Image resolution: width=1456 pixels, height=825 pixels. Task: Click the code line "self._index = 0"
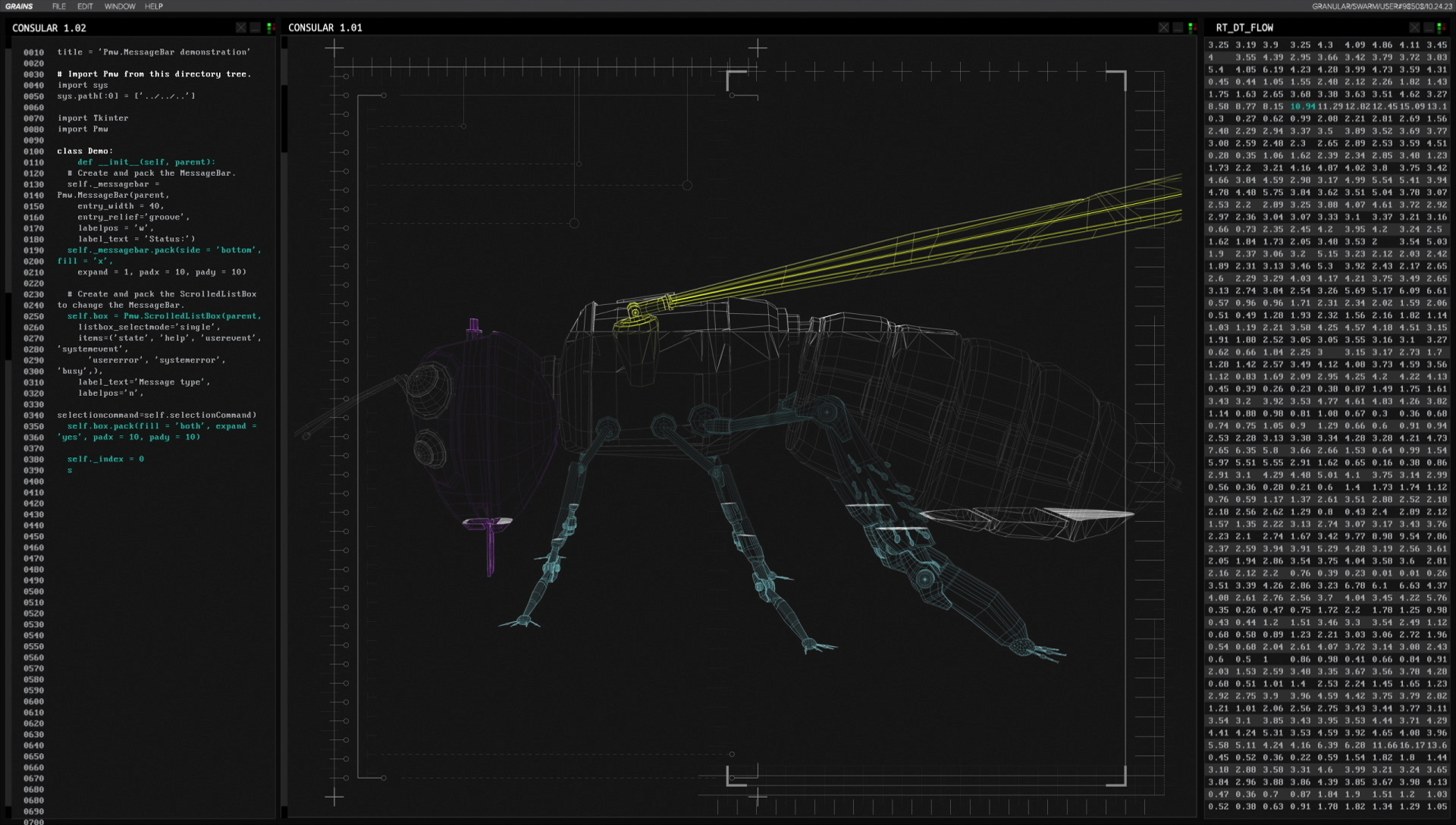(105, 460)
